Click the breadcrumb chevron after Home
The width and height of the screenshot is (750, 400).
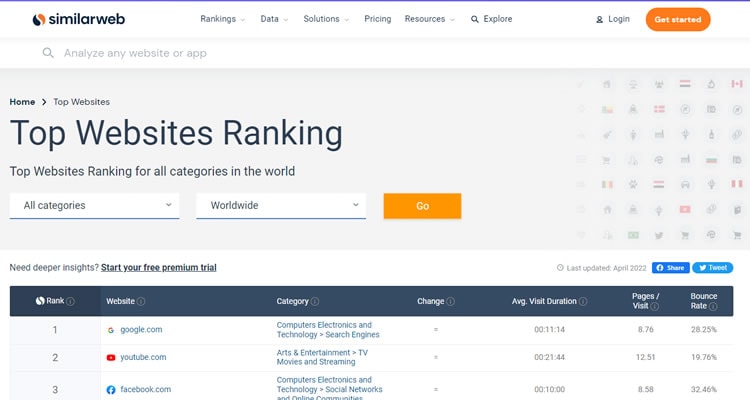point(44,102)
